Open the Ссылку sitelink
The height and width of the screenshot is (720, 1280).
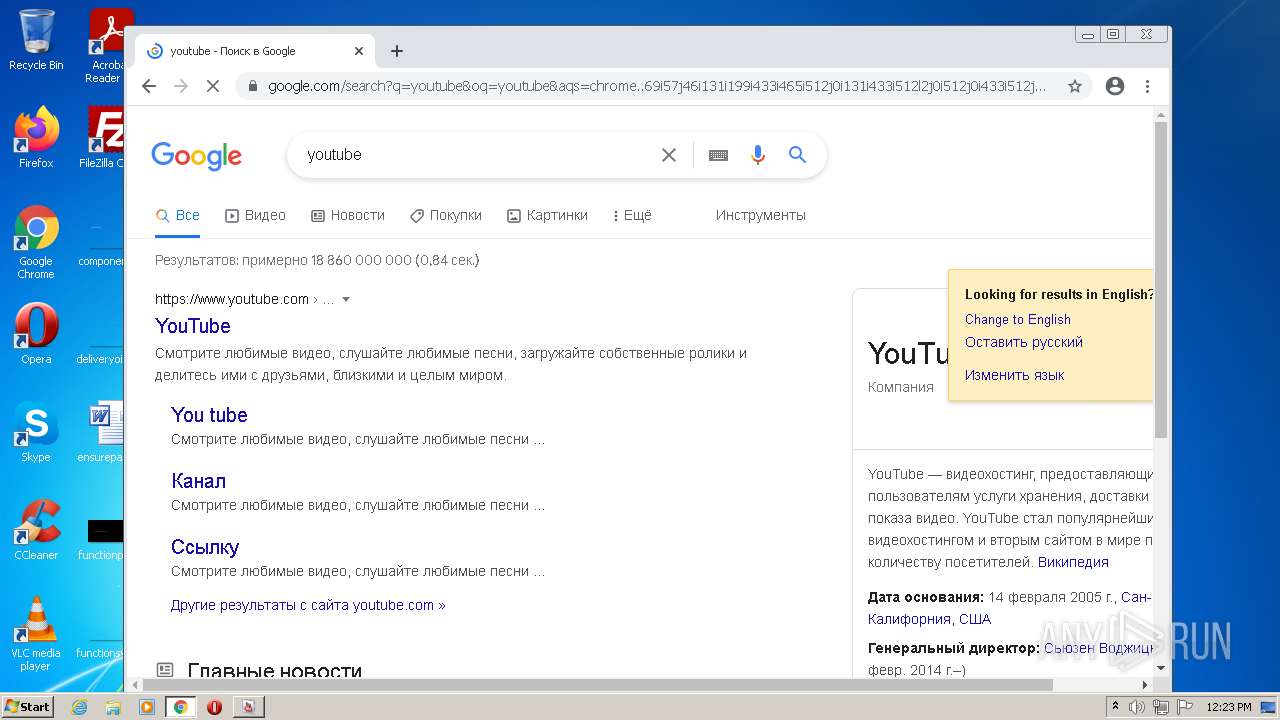coord(205,547)
